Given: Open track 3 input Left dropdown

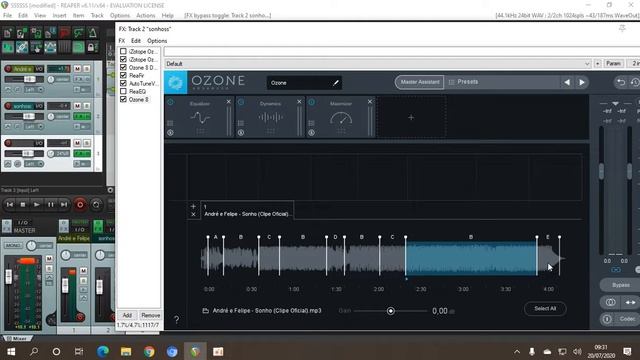Looking at the screenshot, I should (x=34, y=164).
